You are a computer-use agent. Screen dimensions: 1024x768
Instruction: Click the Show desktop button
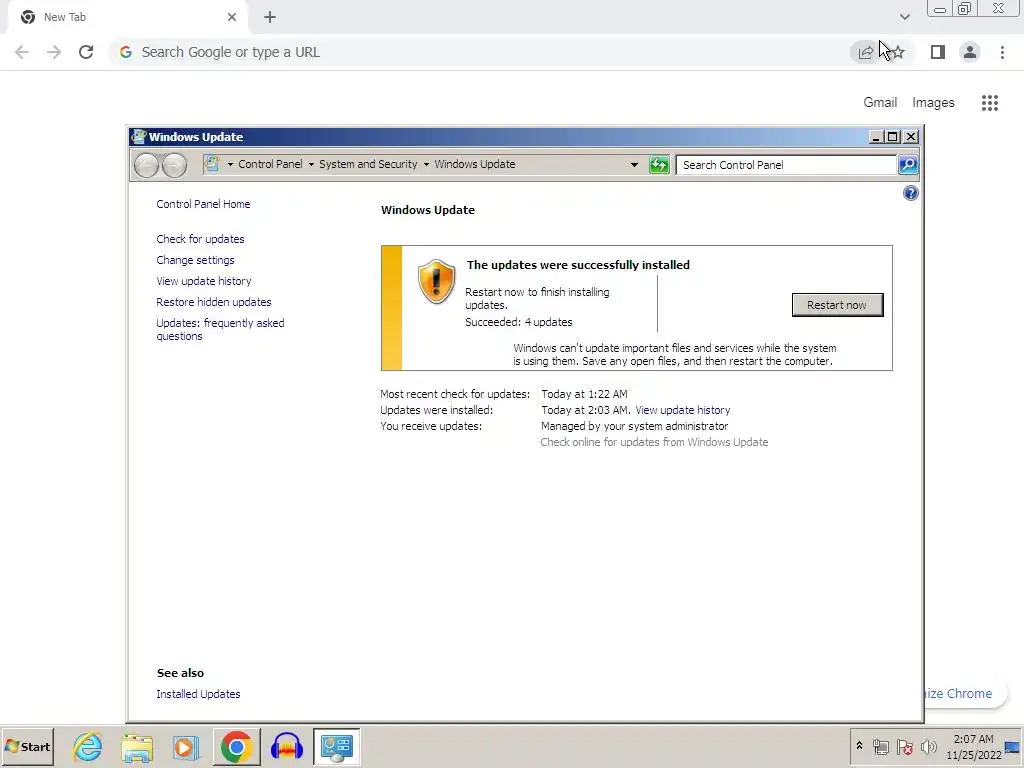(1013, 748)
